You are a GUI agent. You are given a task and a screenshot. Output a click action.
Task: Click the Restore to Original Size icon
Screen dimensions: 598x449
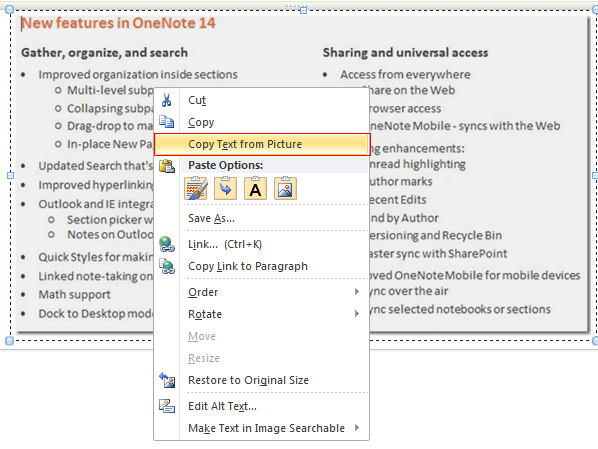(x=167, y=380)
